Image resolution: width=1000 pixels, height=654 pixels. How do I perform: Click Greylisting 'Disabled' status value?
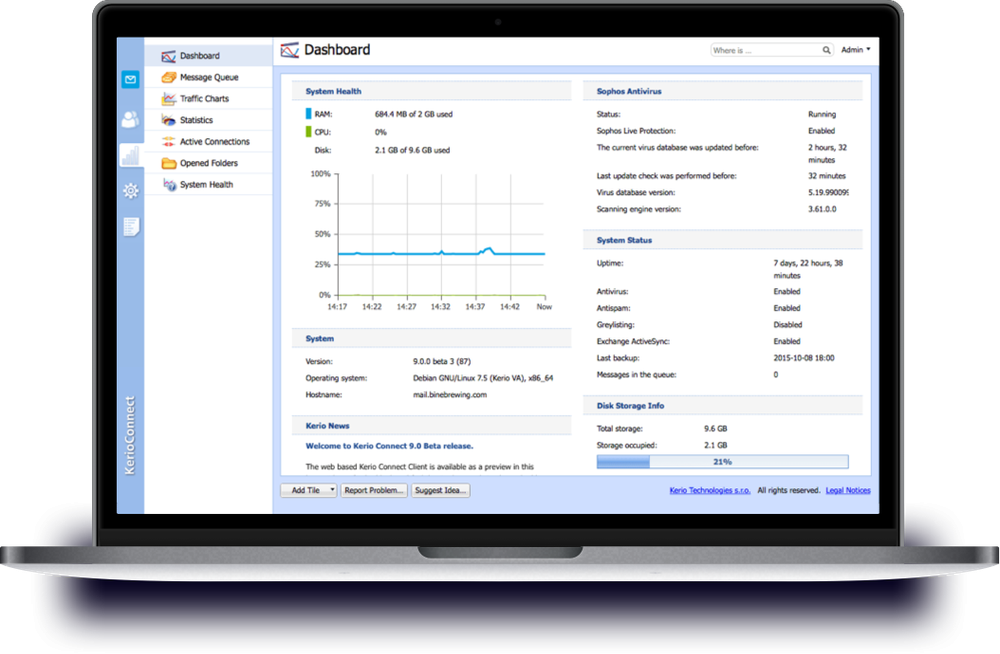coord(788,325)
